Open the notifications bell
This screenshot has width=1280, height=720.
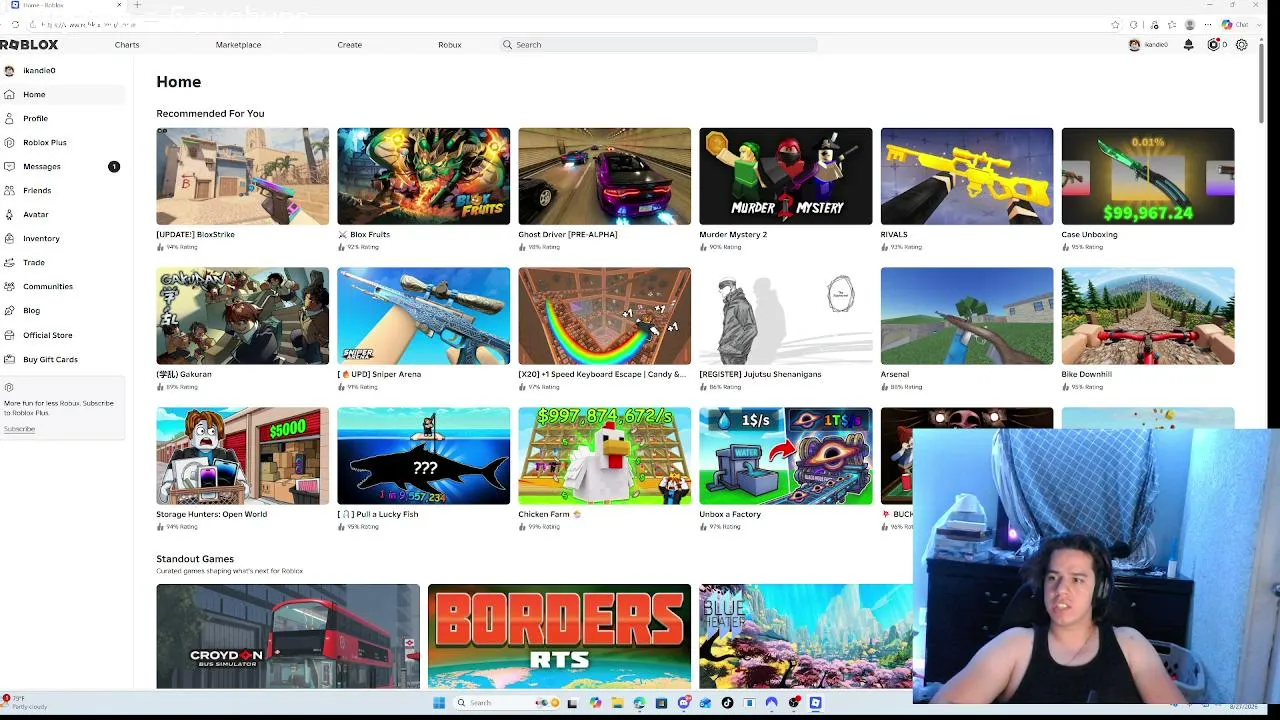[1188, 45]
